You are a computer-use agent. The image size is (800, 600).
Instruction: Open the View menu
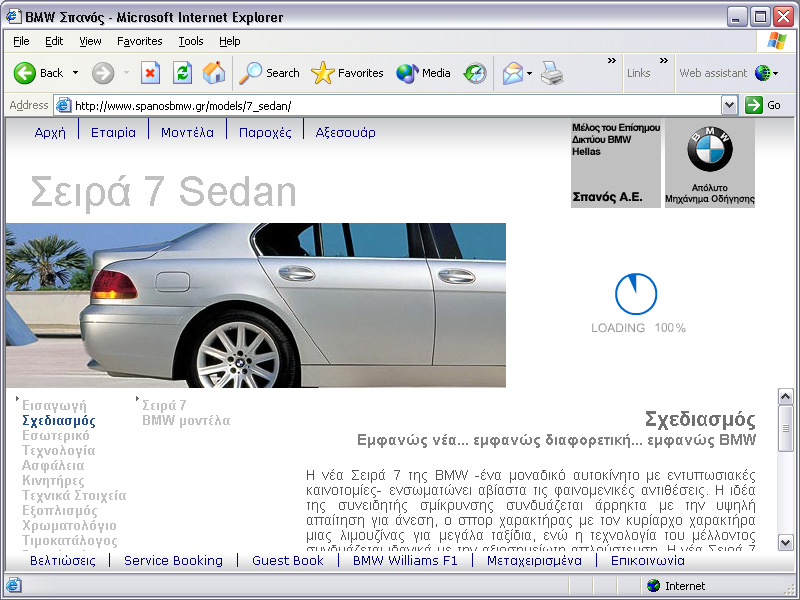click(x=90, y=41)
